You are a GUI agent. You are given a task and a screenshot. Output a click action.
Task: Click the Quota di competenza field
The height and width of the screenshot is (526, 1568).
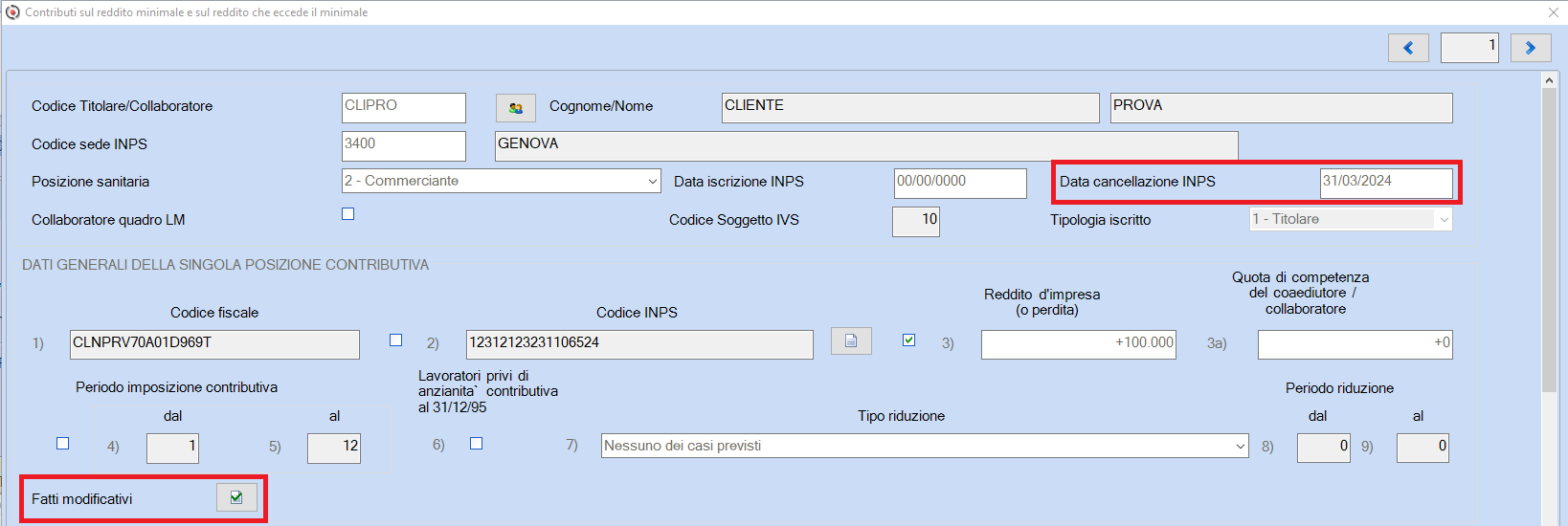point(1355,344)
